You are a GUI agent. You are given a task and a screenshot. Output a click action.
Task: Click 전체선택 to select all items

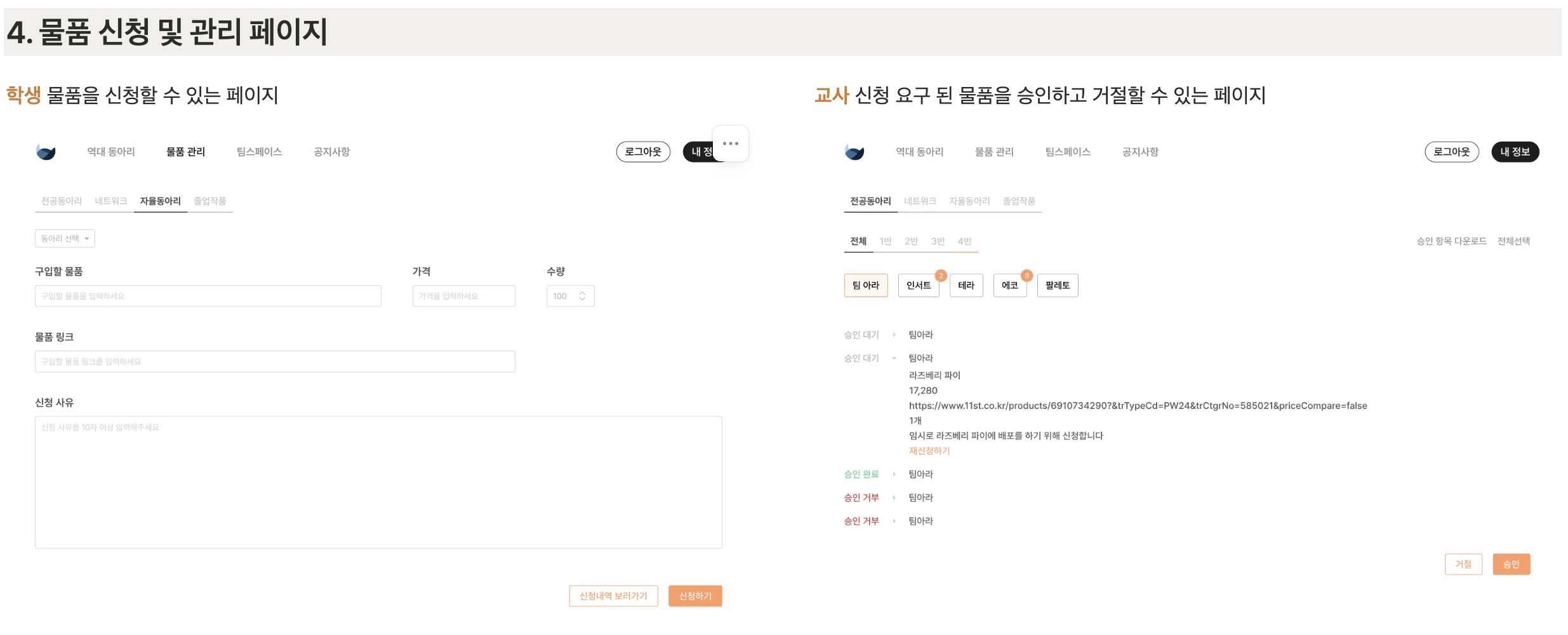click(x=1513, y=241)
